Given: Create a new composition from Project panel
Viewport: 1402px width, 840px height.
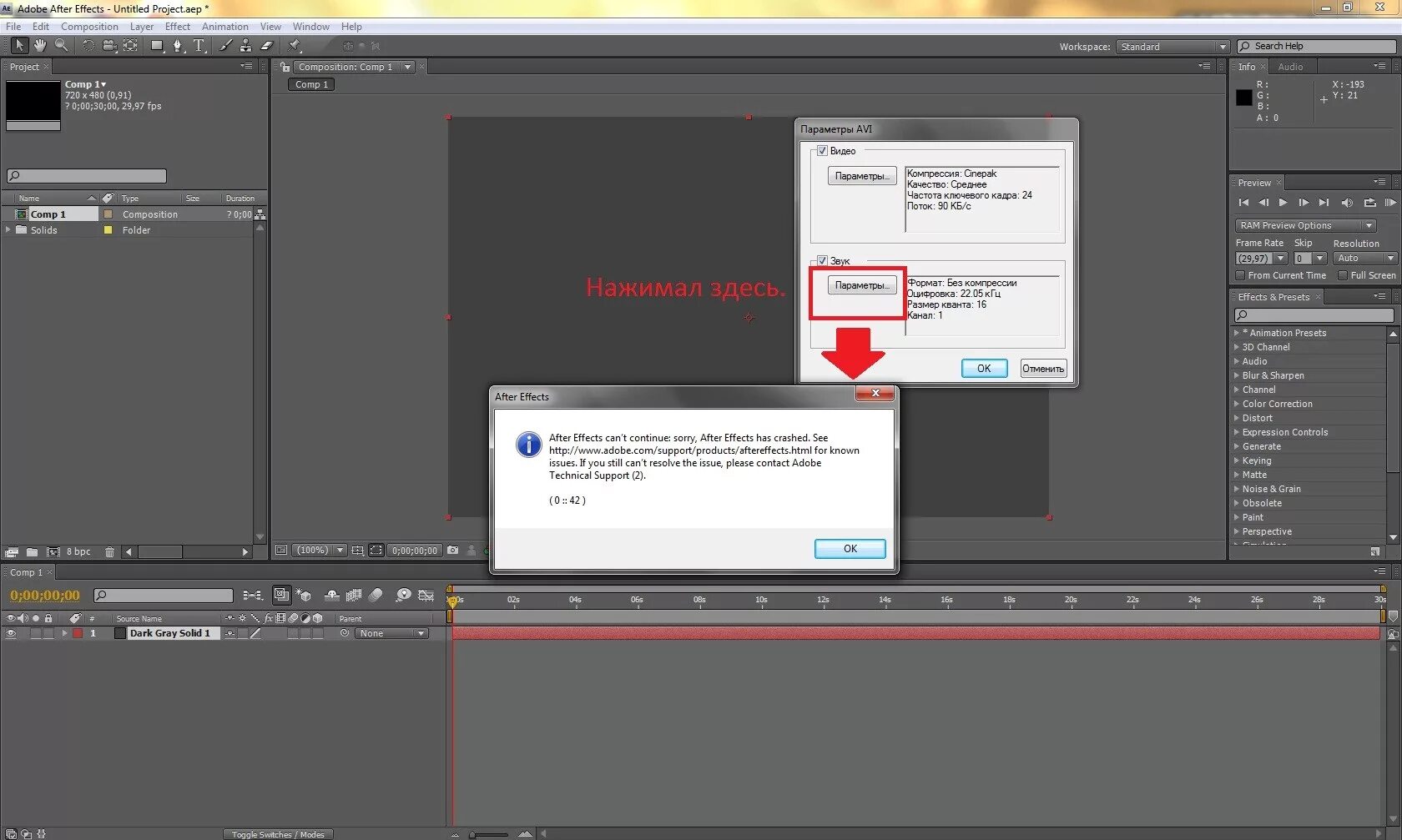Looking at the screenshot, I should pos(53,552).
